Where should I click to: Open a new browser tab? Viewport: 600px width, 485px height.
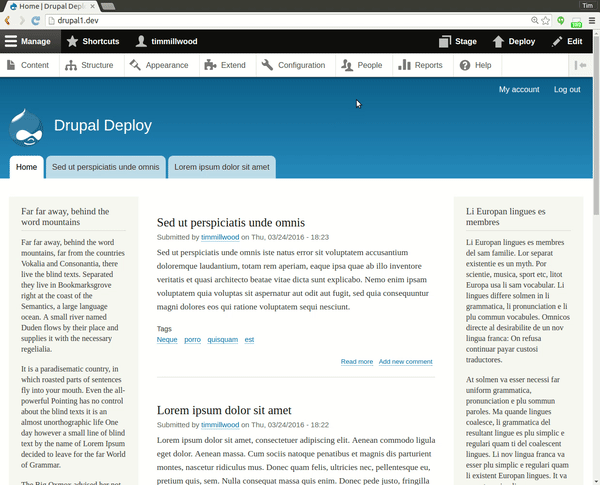(108, 7)
